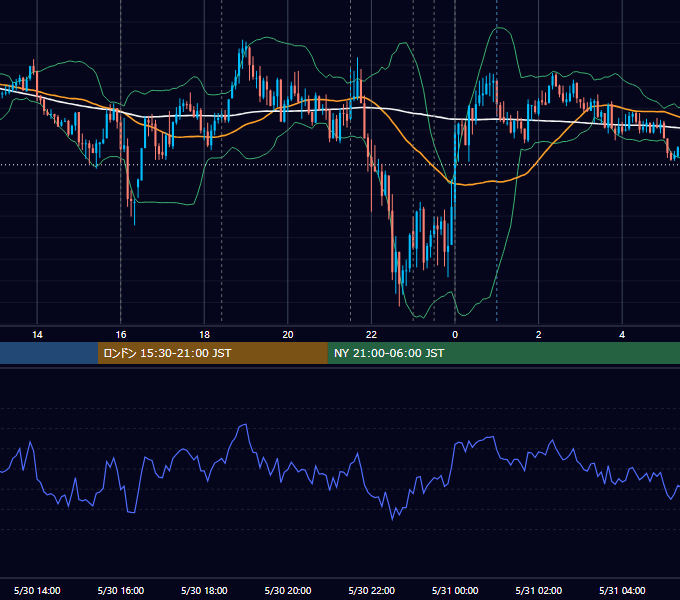Click the 5/30 22:00 date label

(372, 590)
